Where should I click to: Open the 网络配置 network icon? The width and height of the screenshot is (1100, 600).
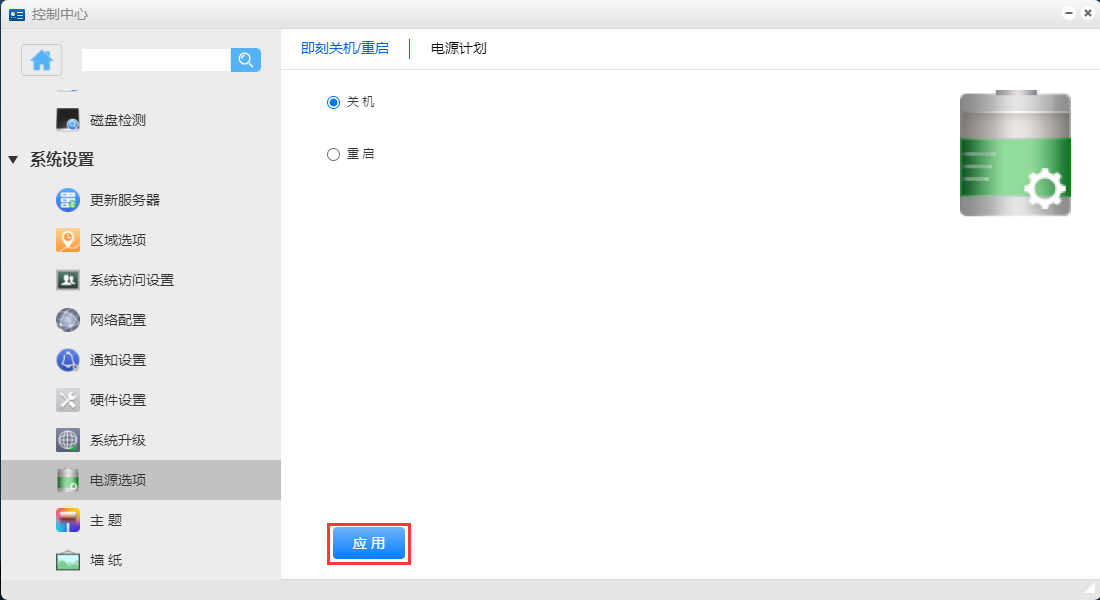tap(68, 320)
